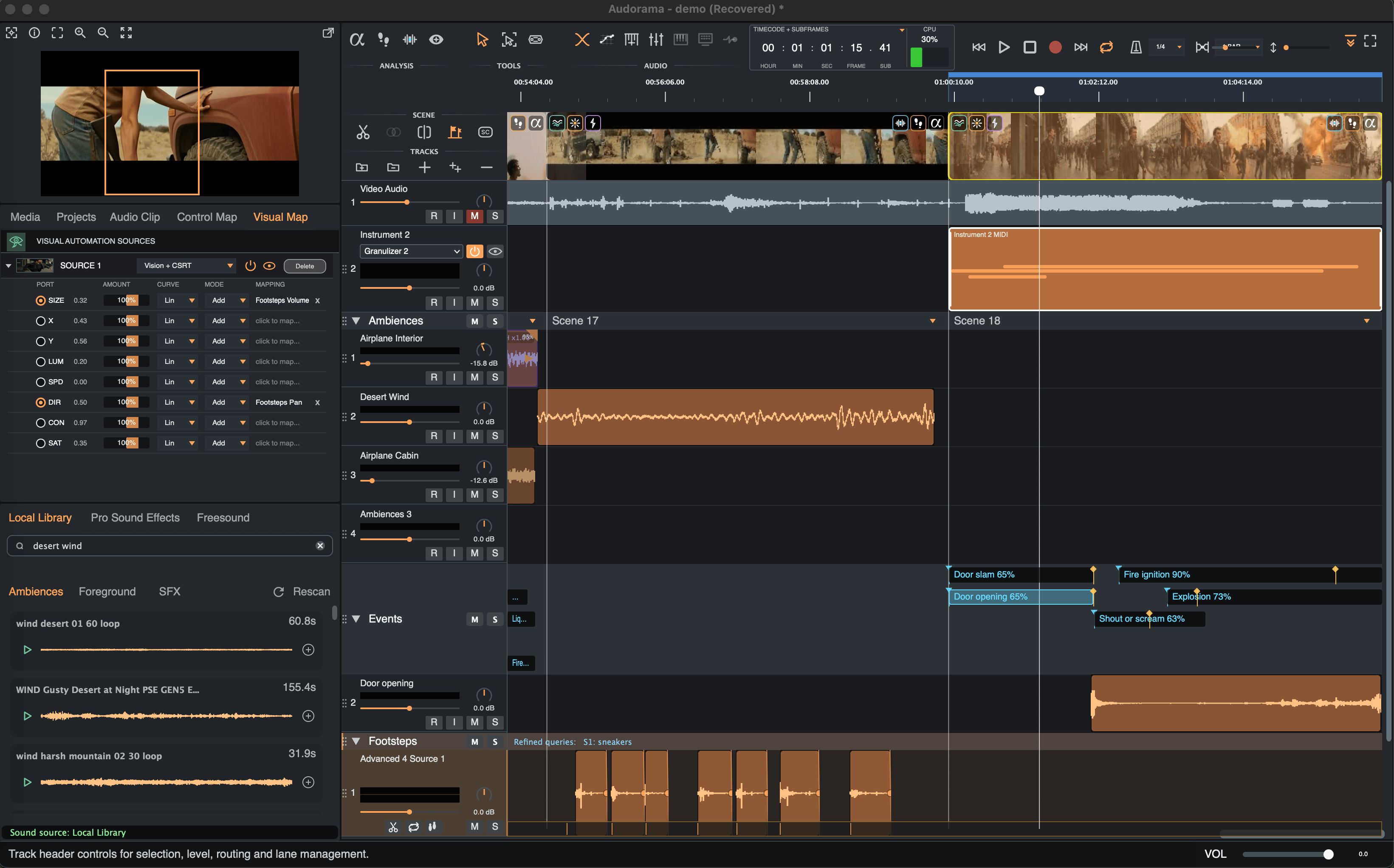
Task: Open the Scene 17 dropdown arrow
Action: [x=932, y=321]
